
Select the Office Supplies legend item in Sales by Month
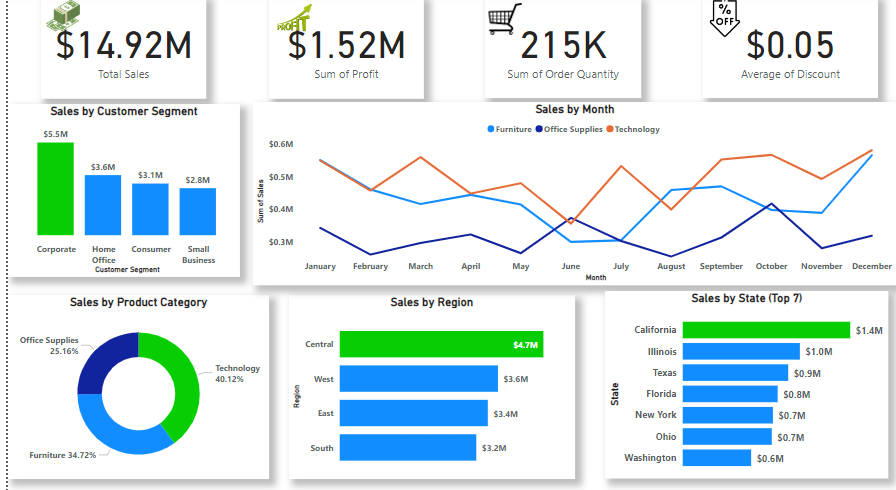pos(571,129)
